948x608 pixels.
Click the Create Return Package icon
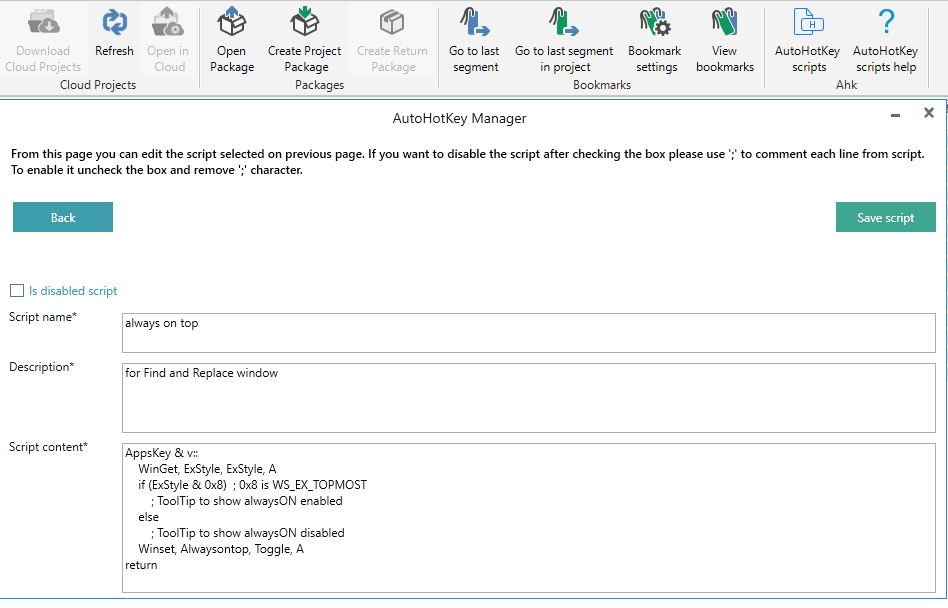[392, 22]
